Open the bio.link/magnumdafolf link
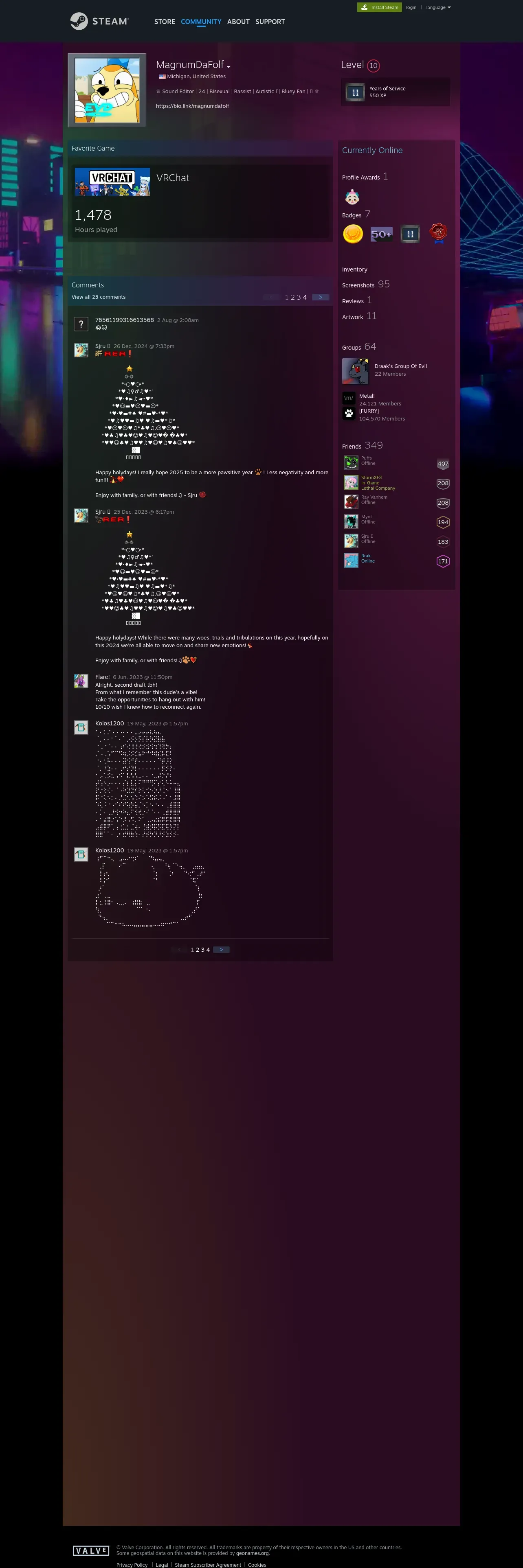Viewport: 523px width, 1568px height. click(192, 106)
